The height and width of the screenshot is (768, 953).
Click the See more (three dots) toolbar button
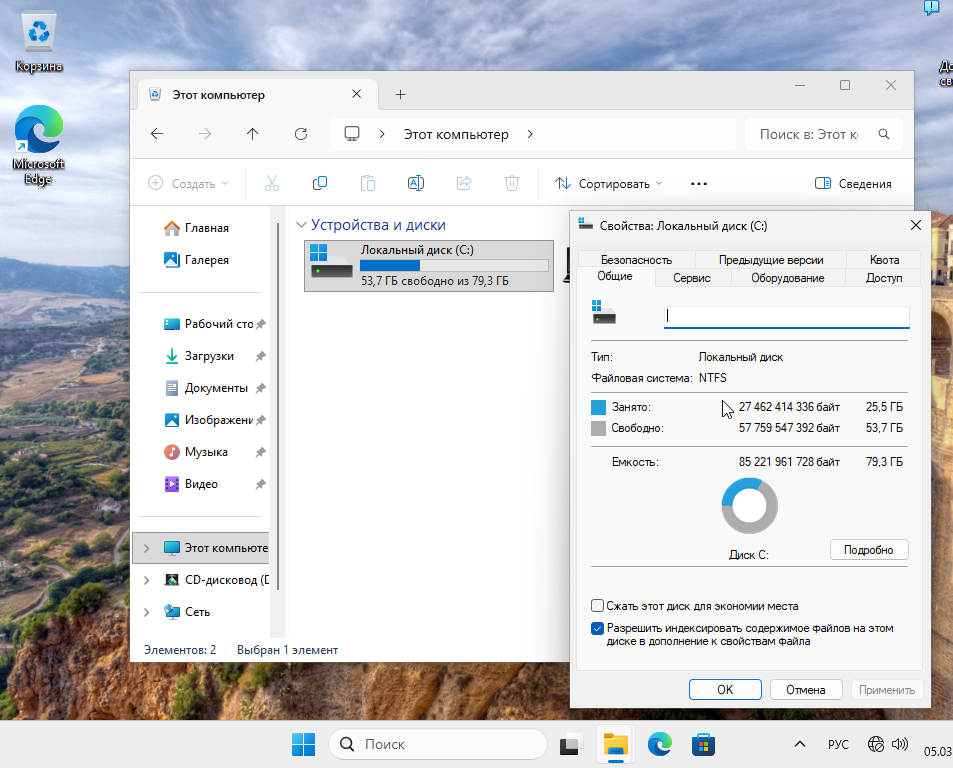[x=699, y=183]
